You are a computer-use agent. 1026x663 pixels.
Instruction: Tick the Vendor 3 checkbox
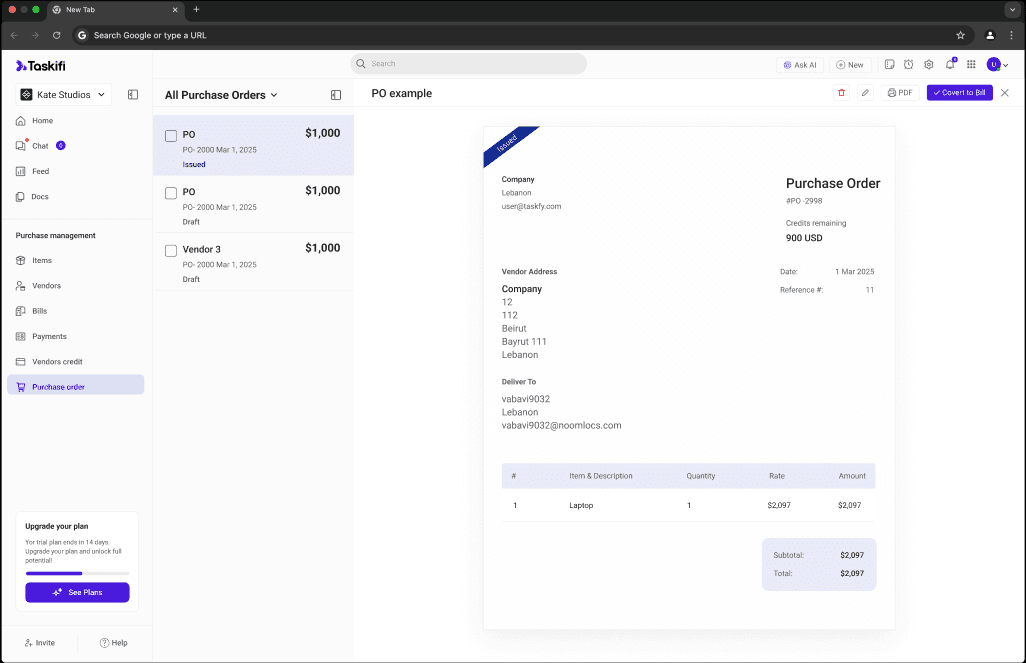pos(171,251)
